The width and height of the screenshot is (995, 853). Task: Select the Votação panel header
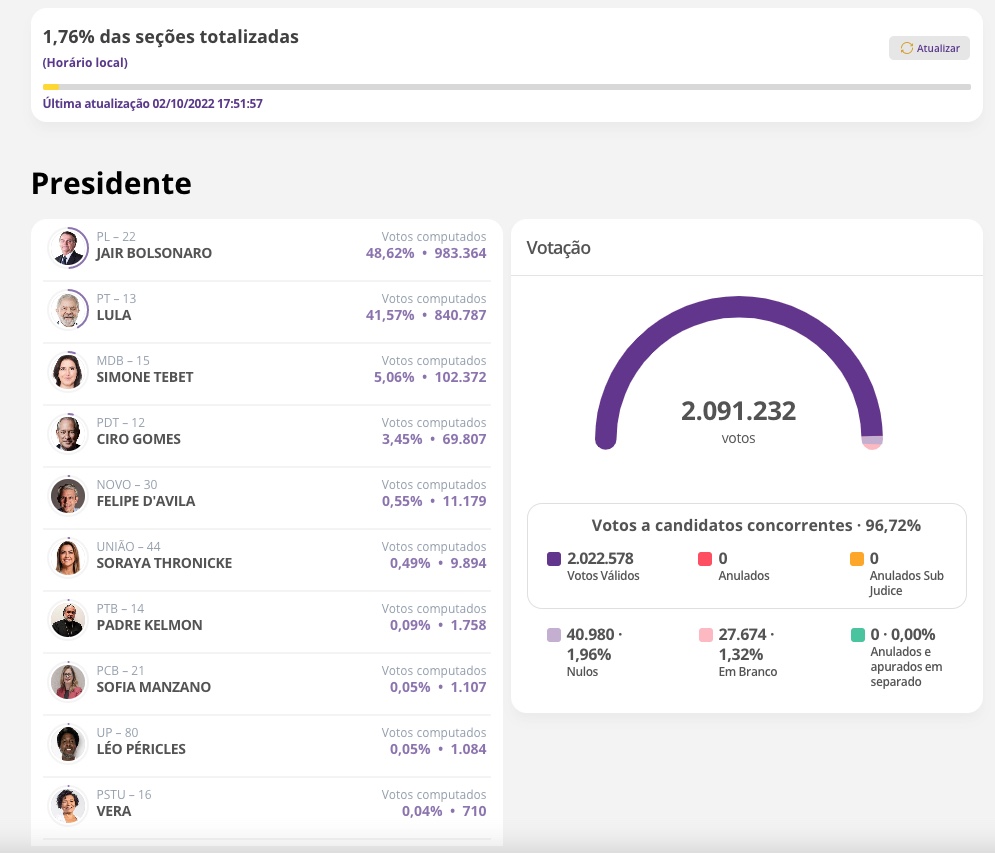pyautogui.click(x=559, y=248)
